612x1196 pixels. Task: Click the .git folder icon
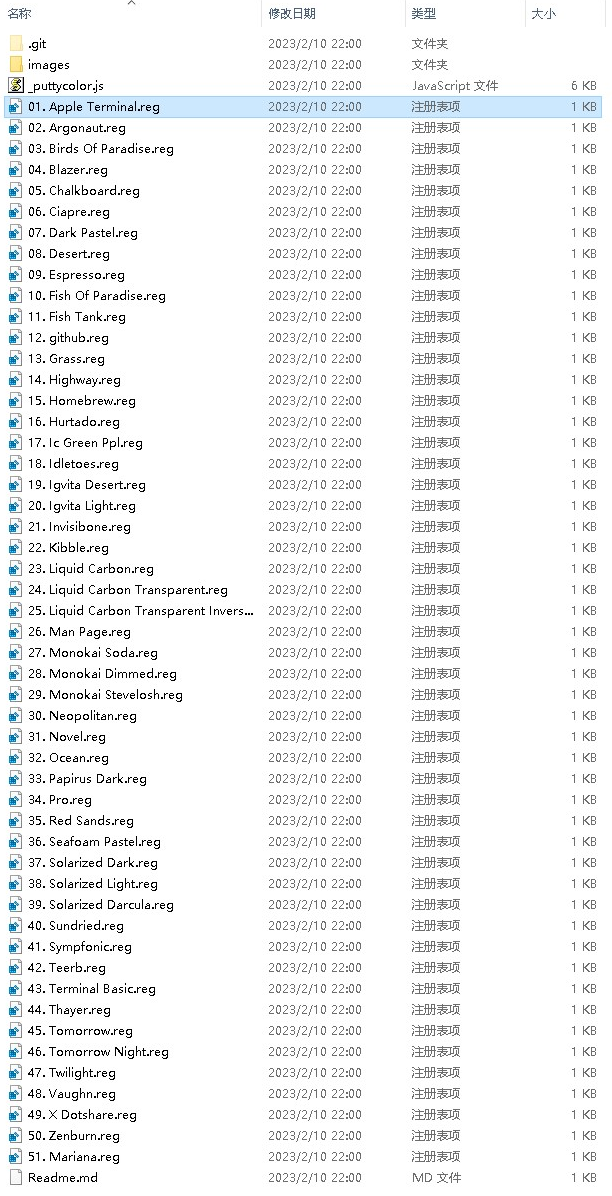click(x=16, y=43)
